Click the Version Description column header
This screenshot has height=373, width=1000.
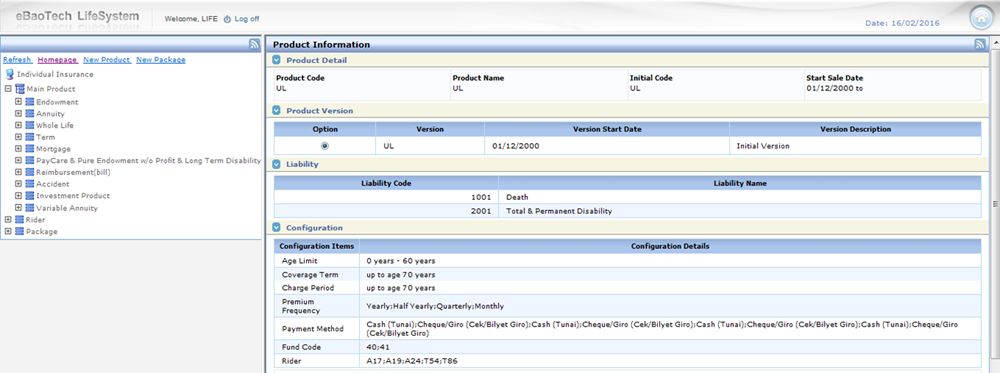(x=855, y=129)
